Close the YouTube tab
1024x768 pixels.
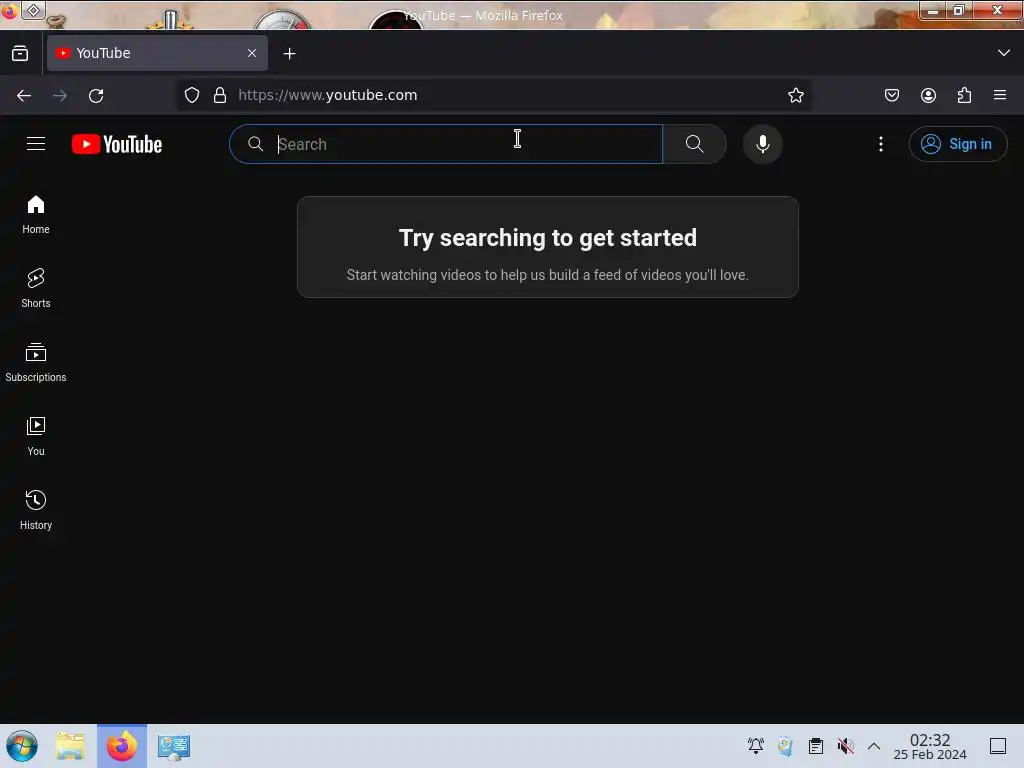pos(252,53)
